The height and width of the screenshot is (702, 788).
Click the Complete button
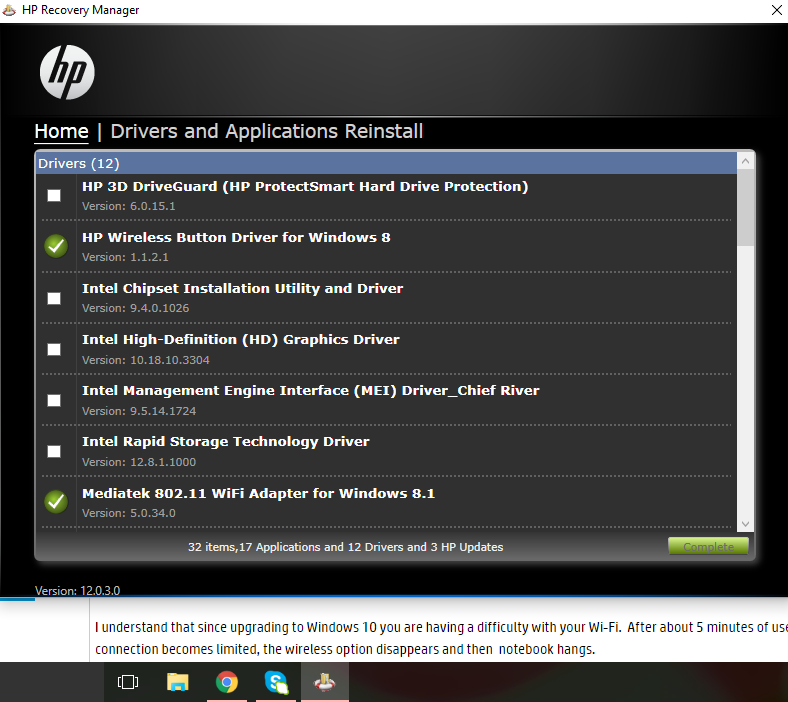(708, 546)
